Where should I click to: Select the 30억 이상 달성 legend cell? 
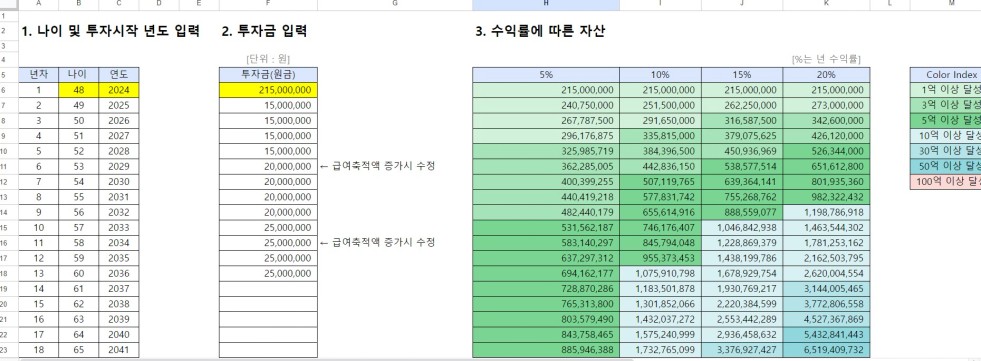click(945, 151)
